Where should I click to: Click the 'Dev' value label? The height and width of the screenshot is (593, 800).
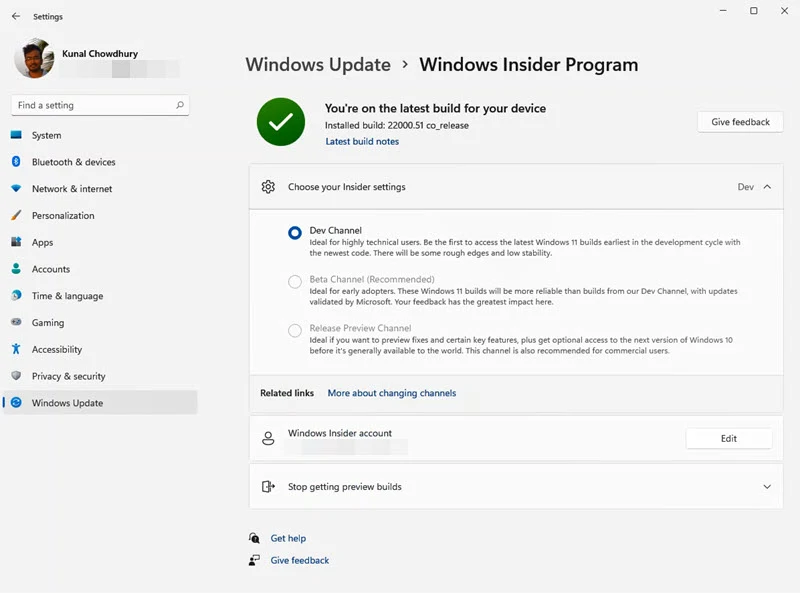click(745, 187)
